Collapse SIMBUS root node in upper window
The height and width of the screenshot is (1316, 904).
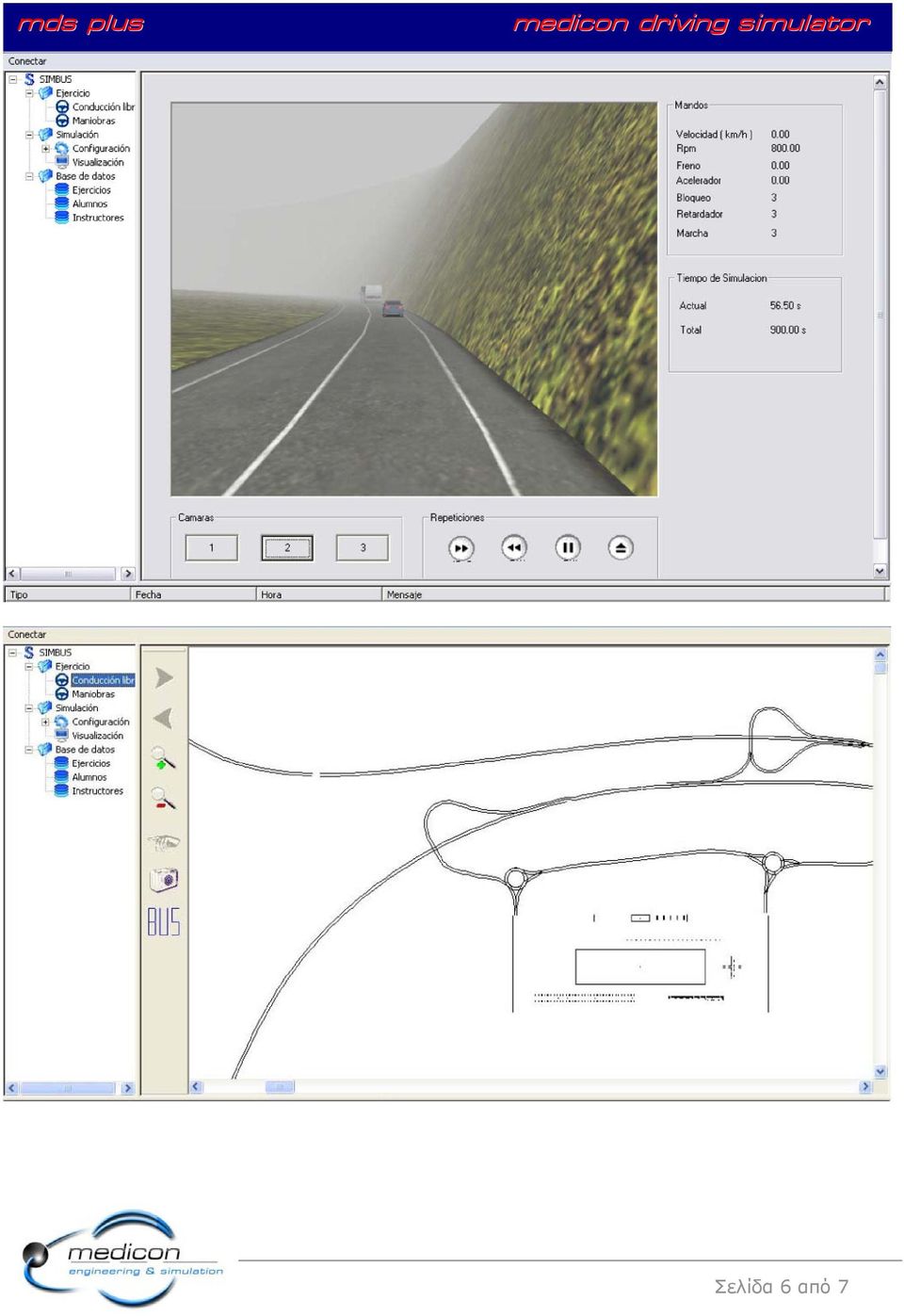[x=13, y=79]
